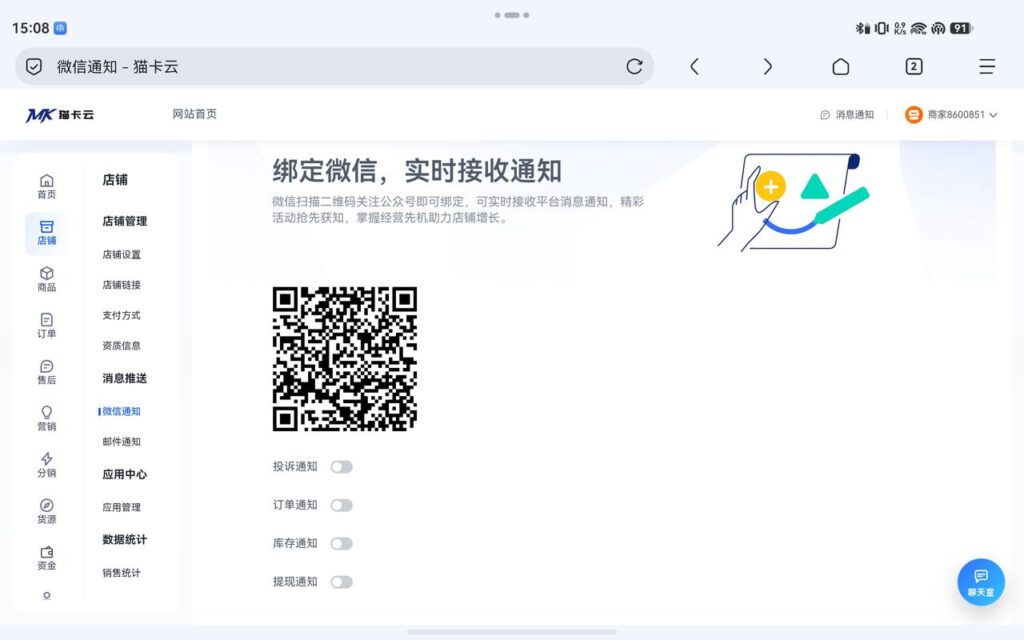The height and width of the screenshot is (640, 1024).
Task: Expand the 商家8600851 account dropdown arrow
Action: point(993,115)
